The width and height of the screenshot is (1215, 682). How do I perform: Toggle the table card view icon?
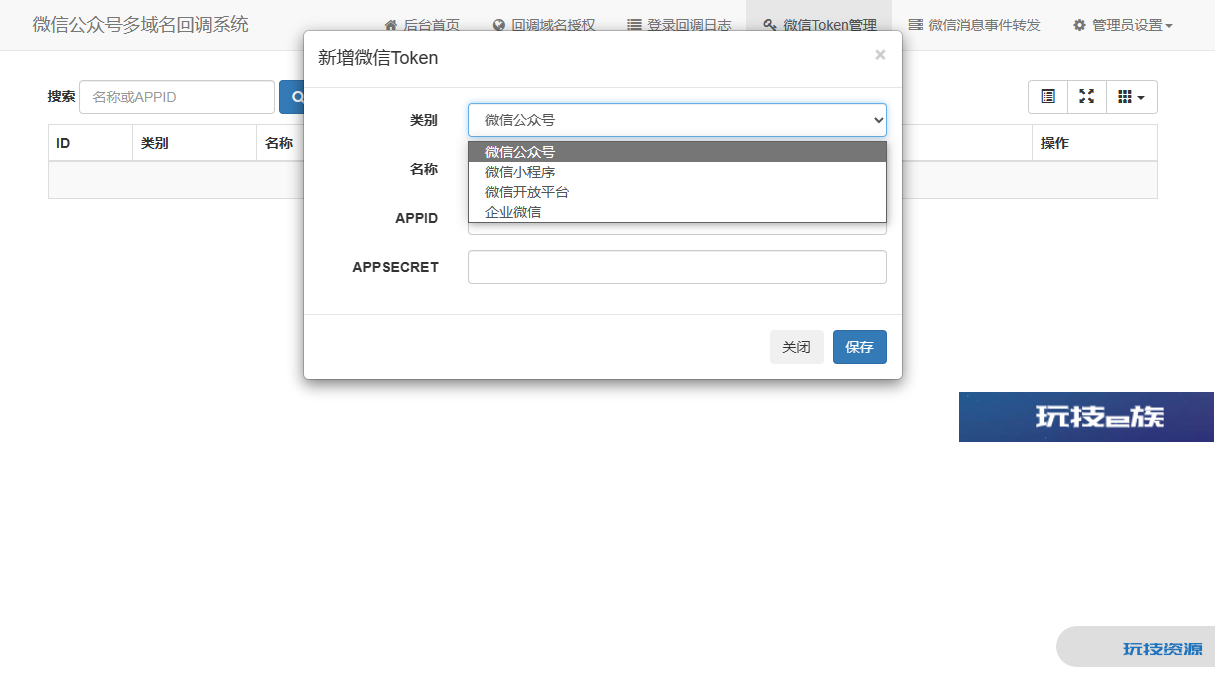point(1048,97)
